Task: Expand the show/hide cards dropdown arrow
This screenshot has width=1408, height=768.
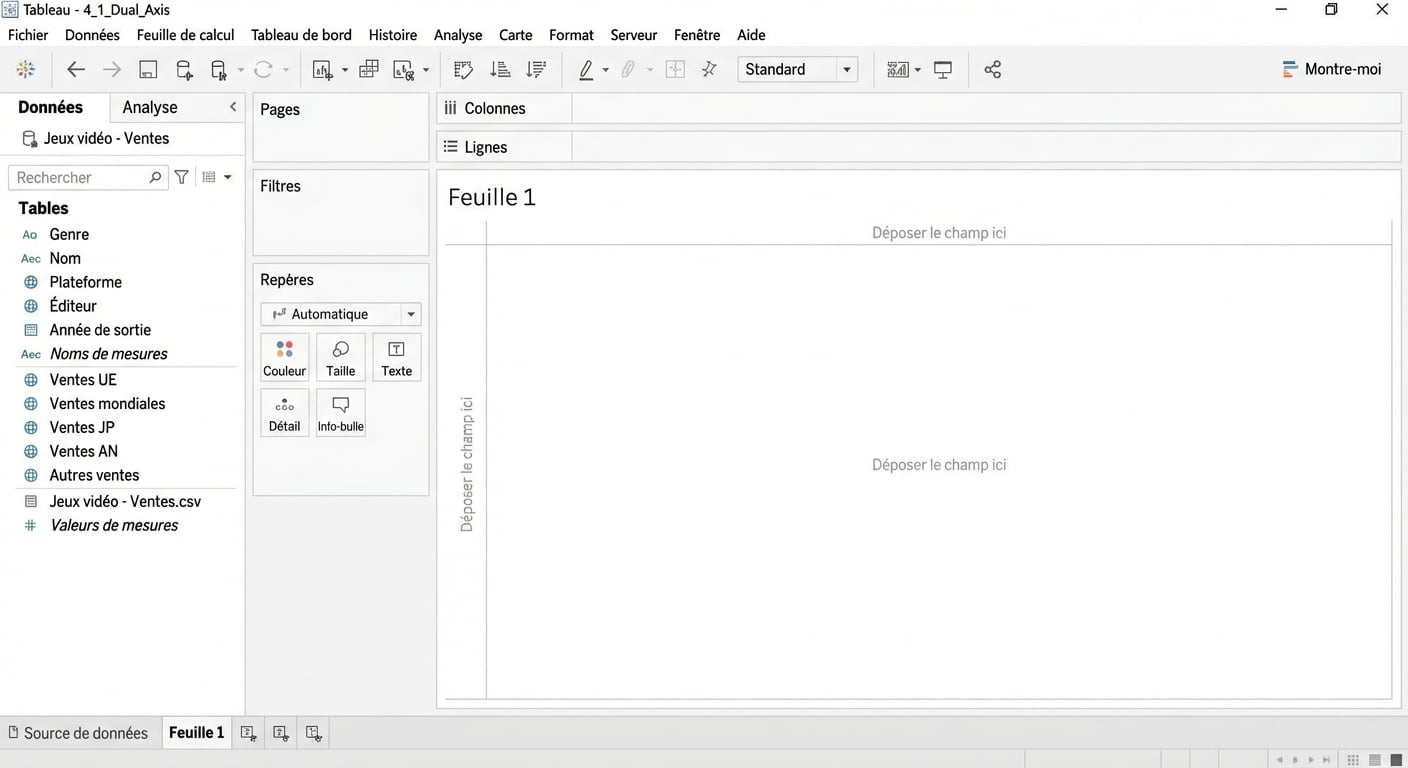Action: 918,70
